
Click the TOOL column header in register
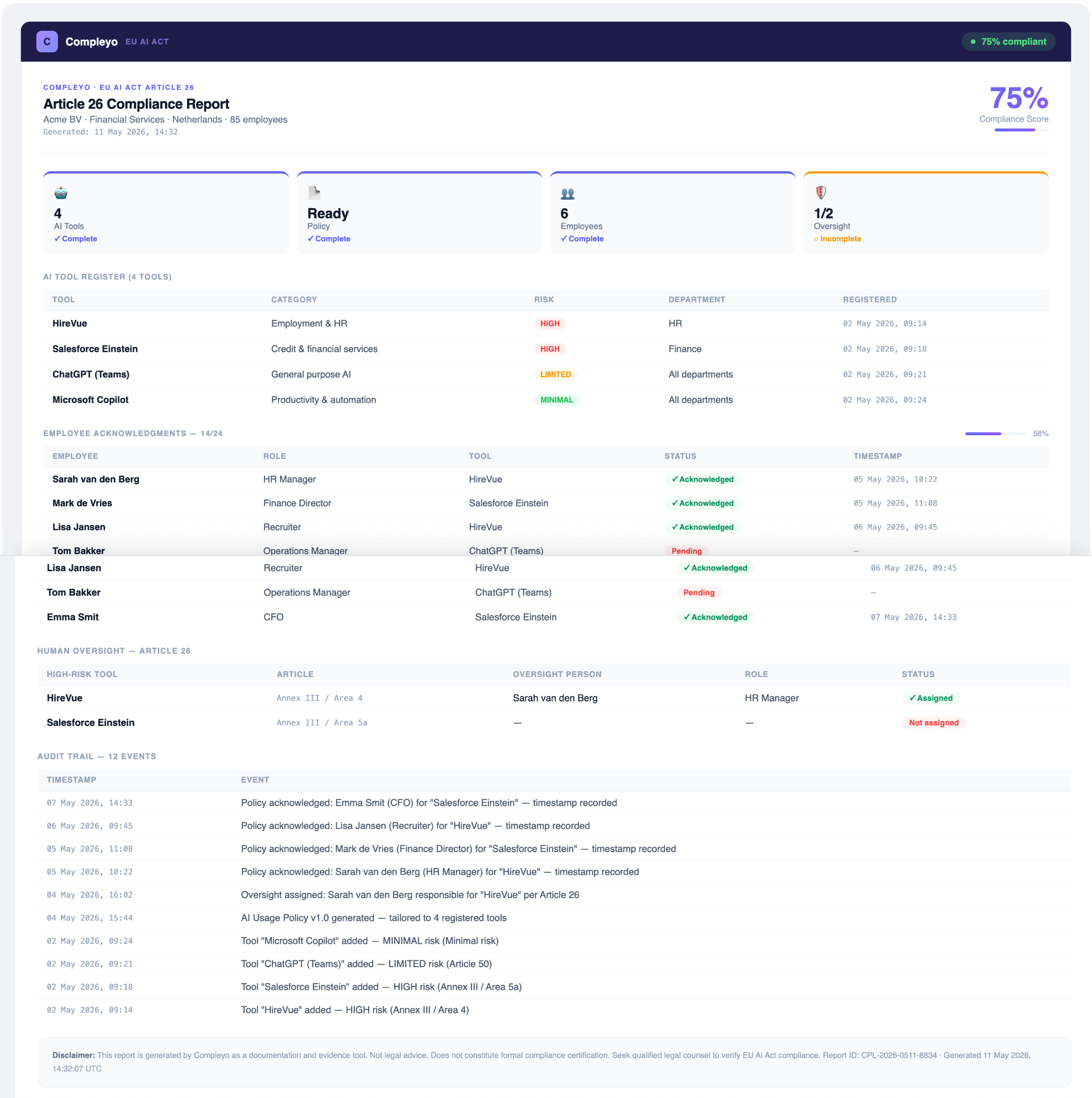64,300
